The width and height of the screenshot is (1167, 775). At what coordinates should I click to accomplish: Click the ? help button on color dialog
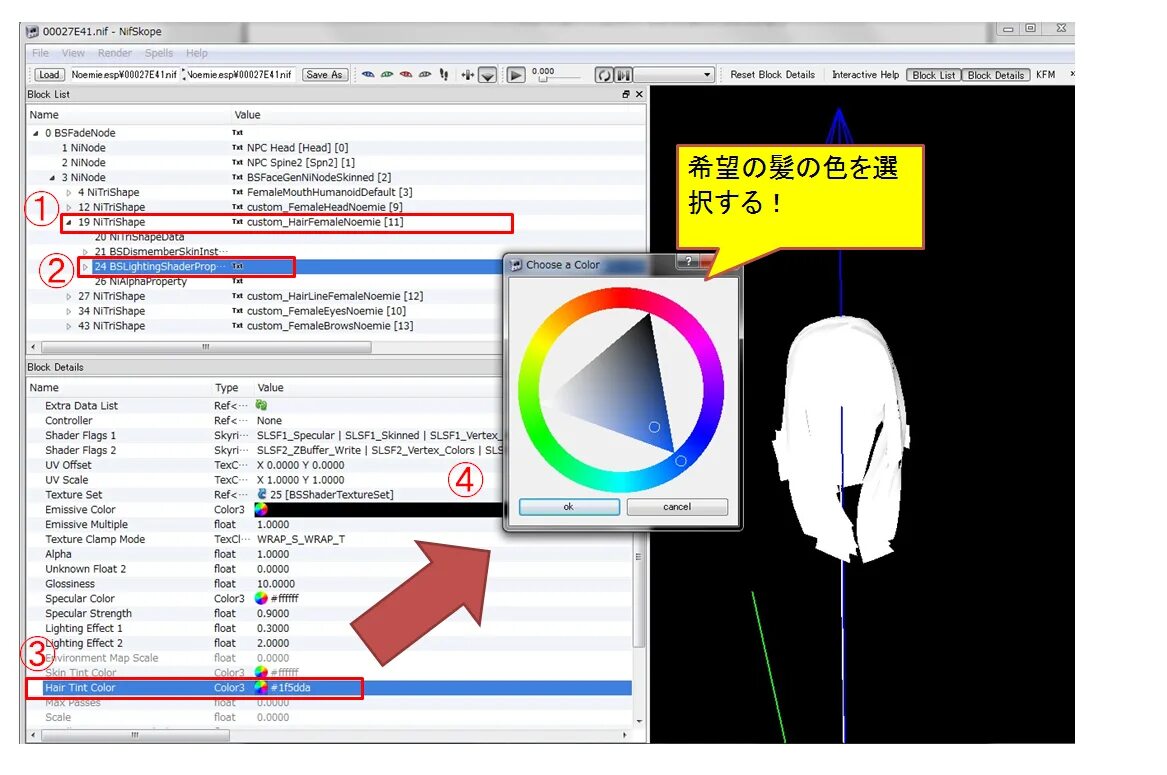tap(688, 261)
